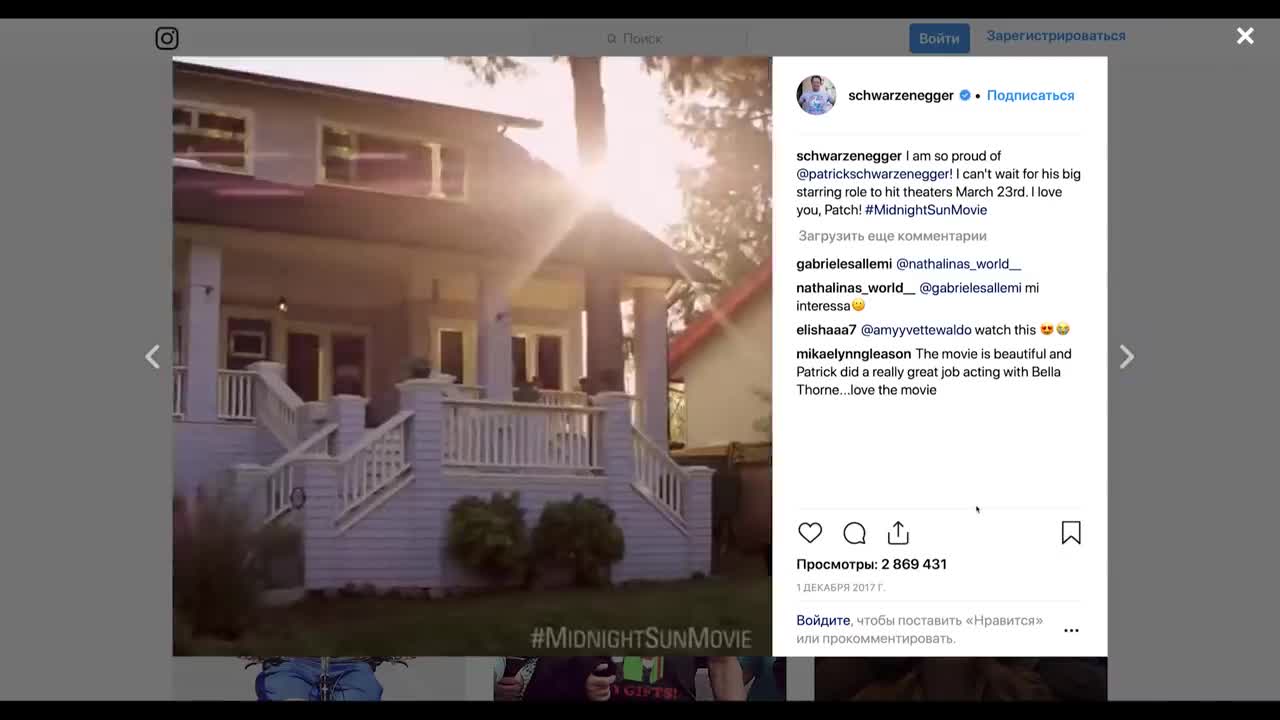
Task: Save post with bookmark icon
Action: click(x=1071, y=533)
